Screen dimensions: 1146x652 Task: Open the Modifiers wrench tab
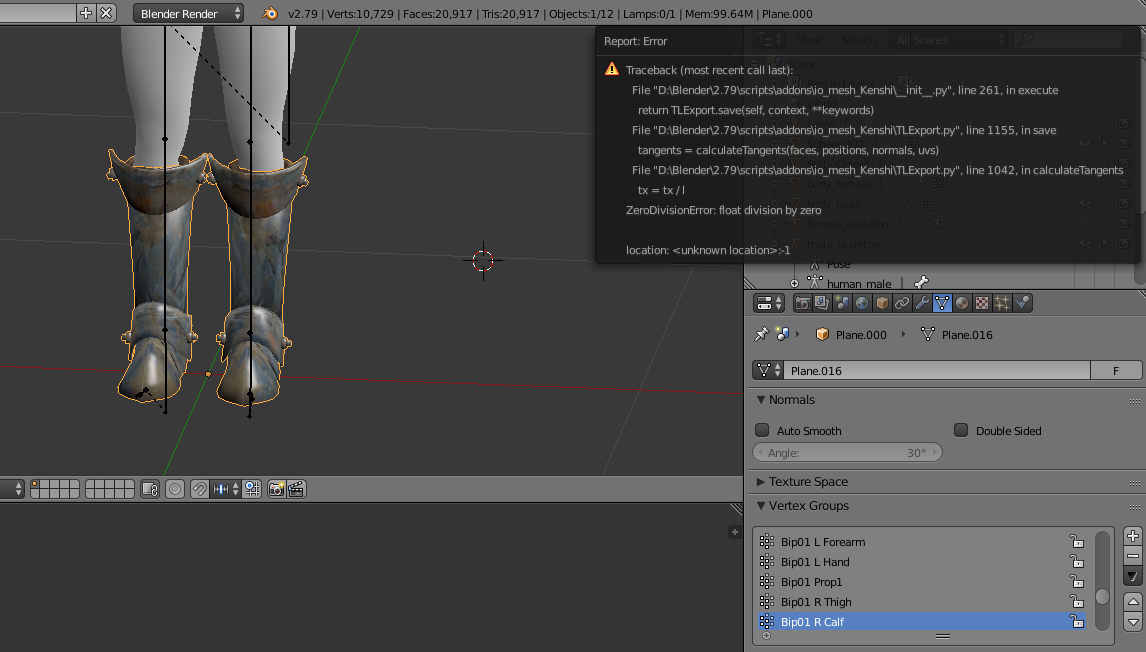[922, 303]
